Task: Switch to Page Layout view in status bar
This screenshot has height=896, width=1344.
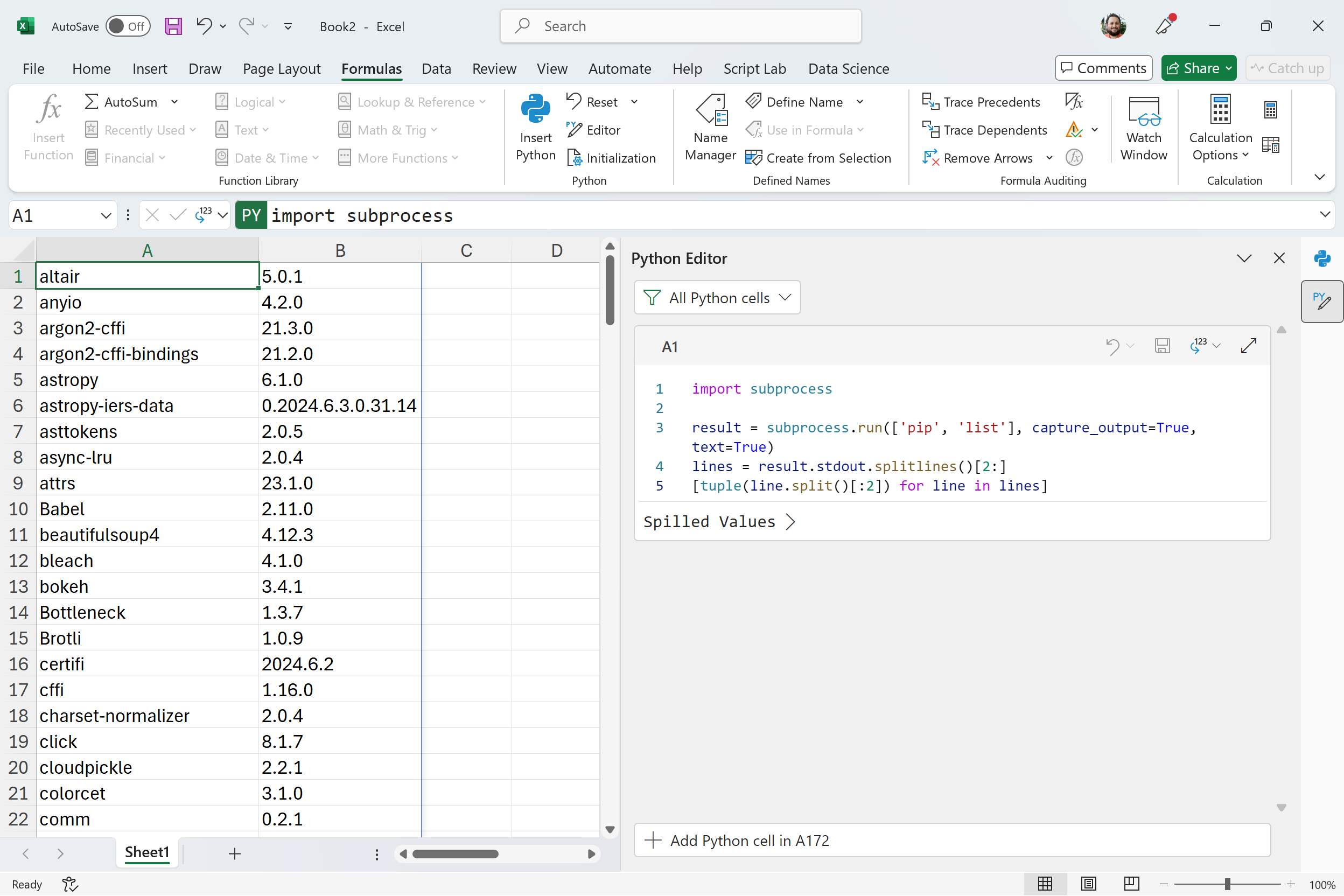Action: point(1088,884)
